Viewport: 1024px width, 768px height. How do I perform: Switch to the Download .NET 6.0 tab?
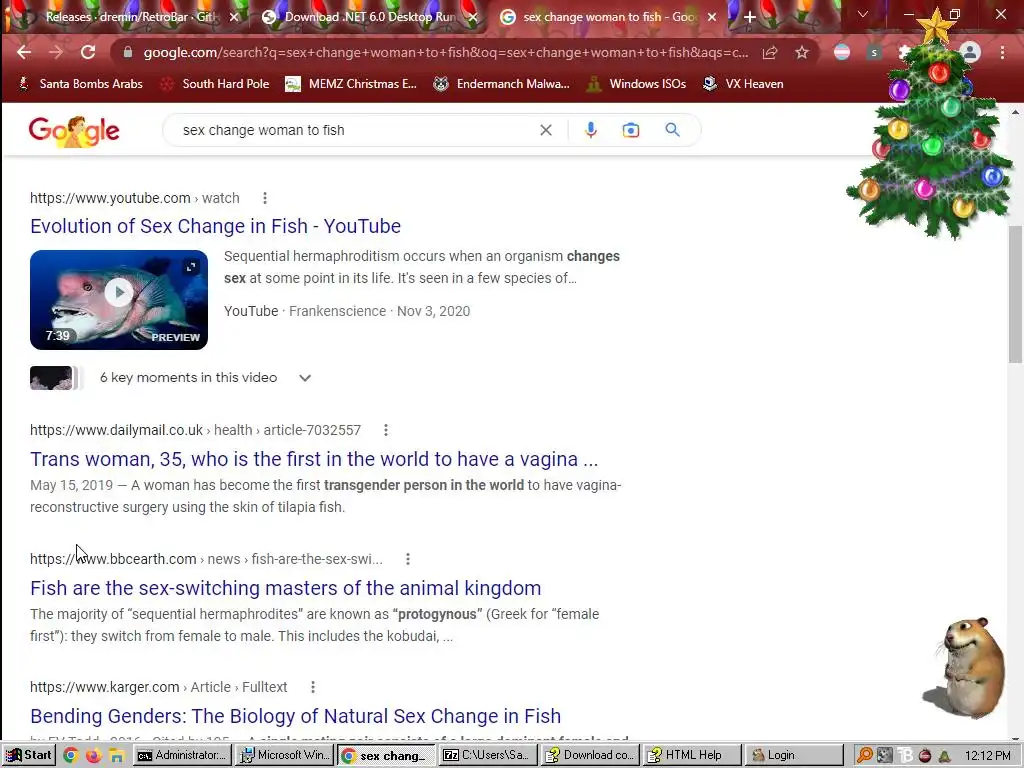pyautogui.click(x=370, y=17)
